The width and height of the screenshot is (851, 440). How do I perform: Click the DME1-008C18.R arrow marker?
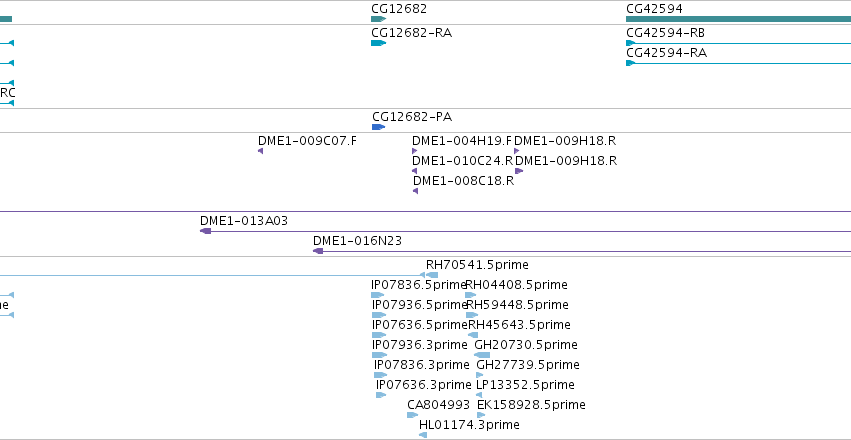coord(415,191)
